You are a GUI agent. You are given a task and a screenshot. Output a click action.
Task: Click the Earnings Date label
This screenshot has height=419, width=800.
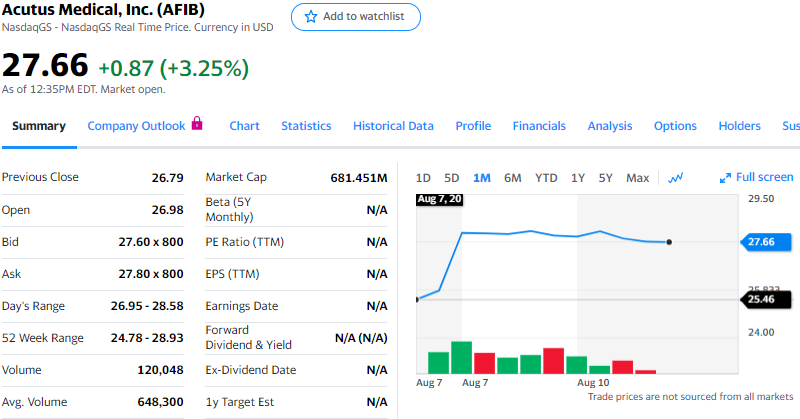pyautogui.click(x=242, y=306)
